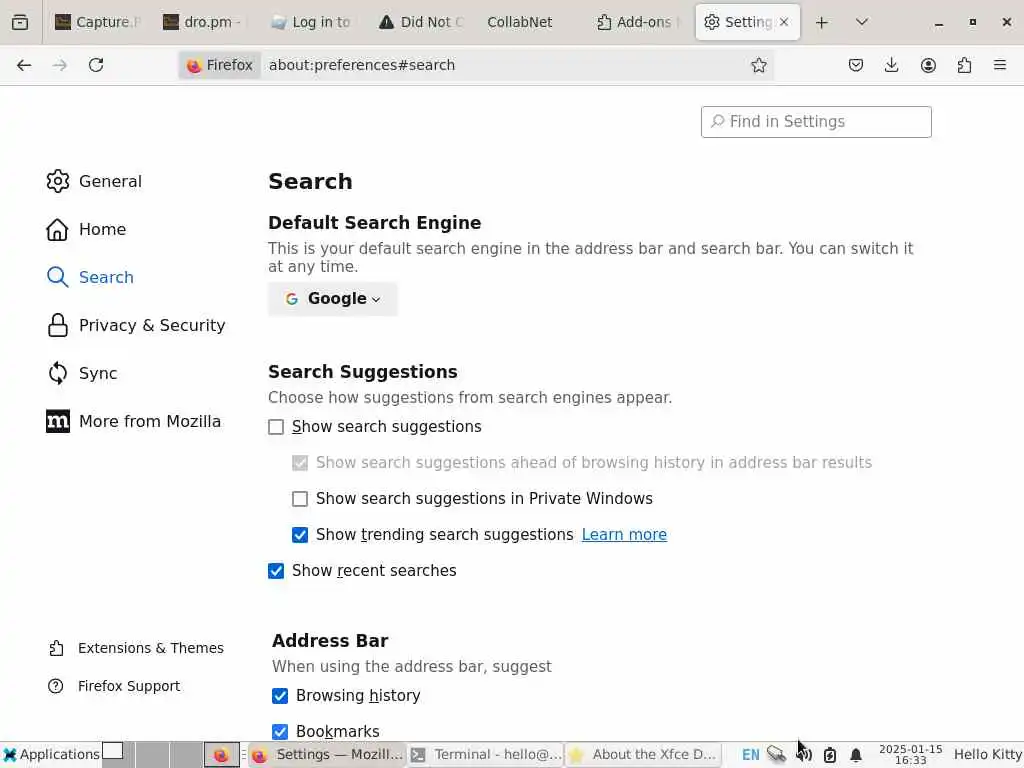
Task: Open About the Xfce Desktop taskbar window
Action: click(643, 755)
